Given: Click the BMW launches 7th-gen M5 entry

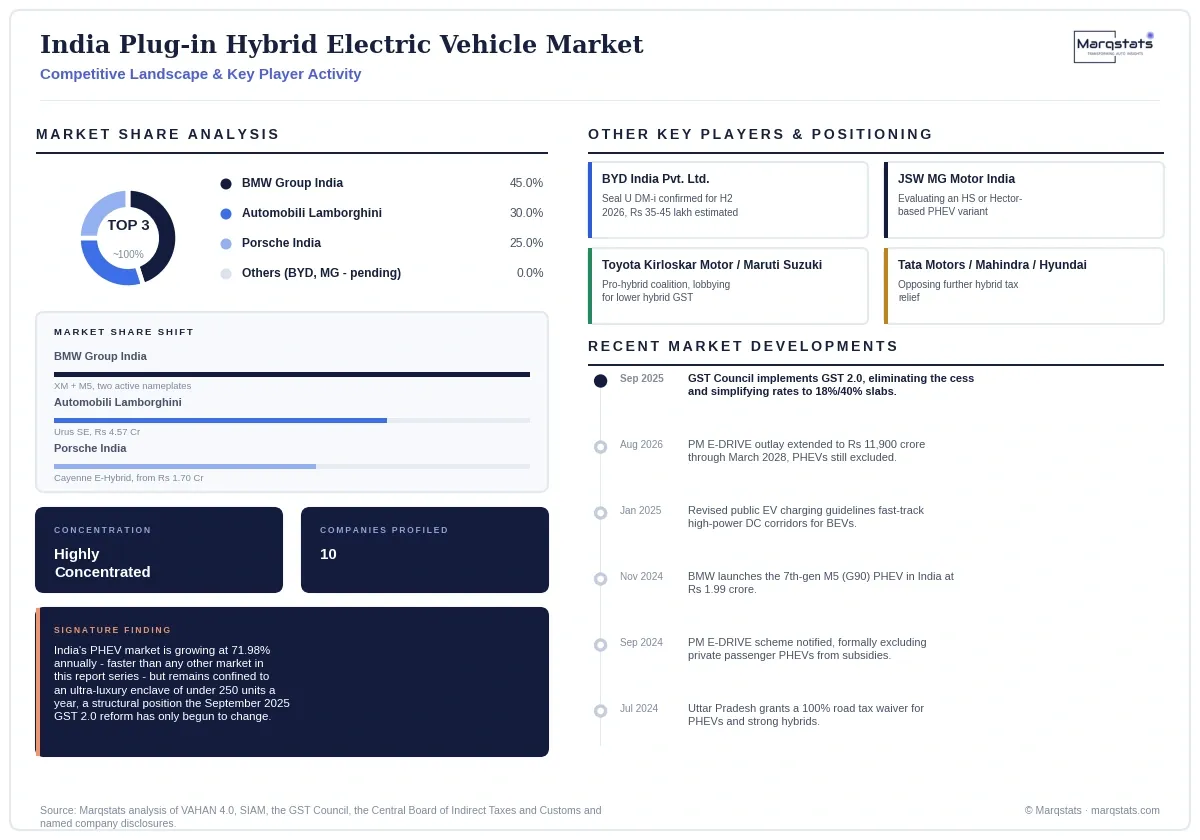Looking at the screenshot, I should click(821, 583).
